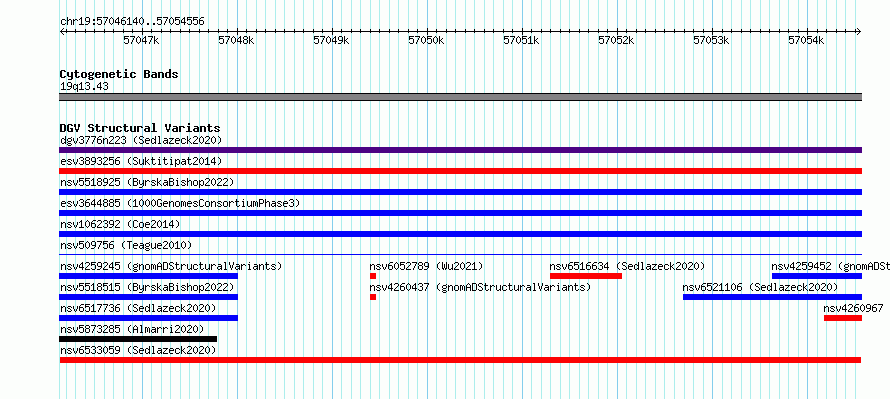Click the red nsv6533059 variant bar

point(460,360)
